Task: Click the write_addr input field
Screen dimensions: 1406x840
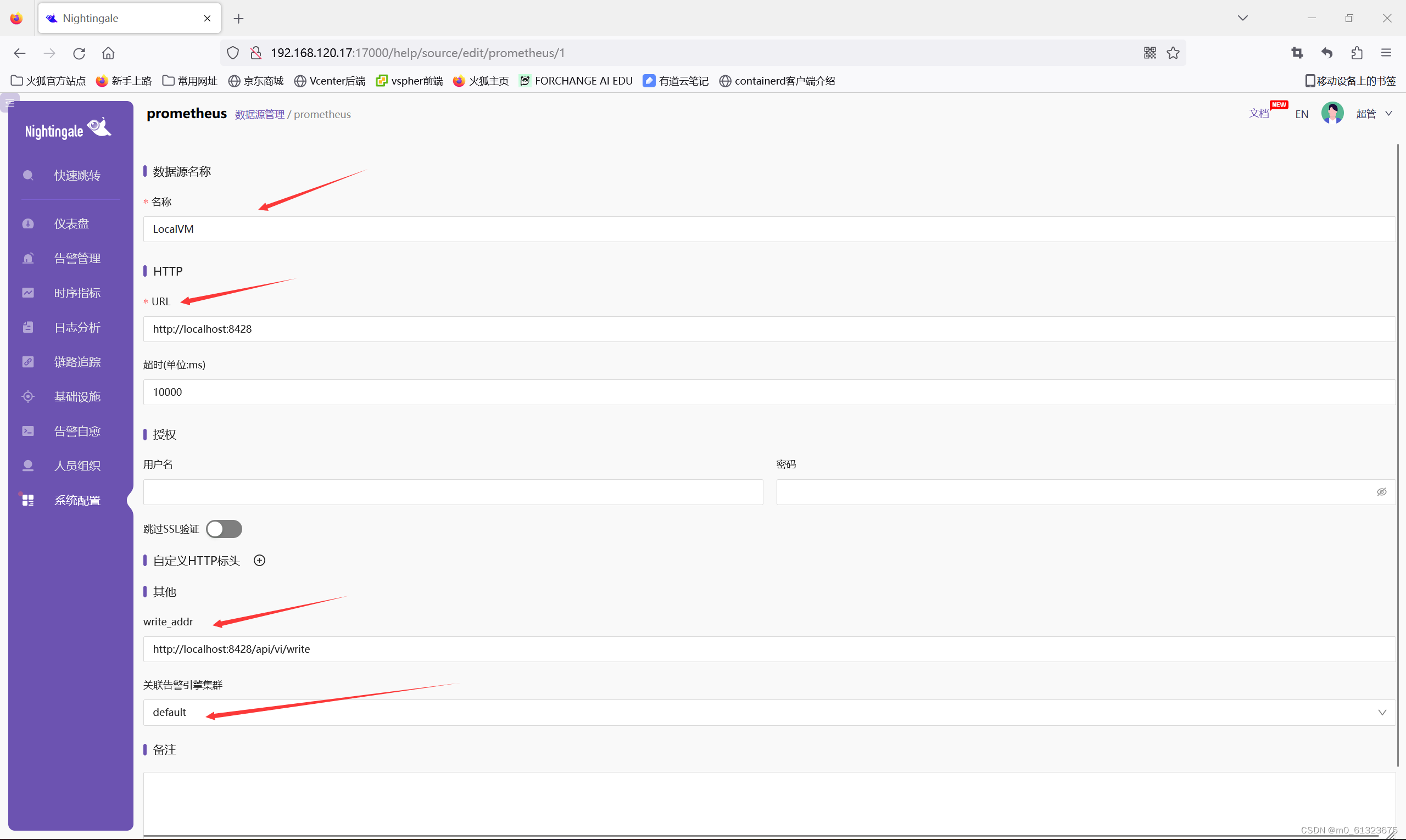Action: (768, 649)
